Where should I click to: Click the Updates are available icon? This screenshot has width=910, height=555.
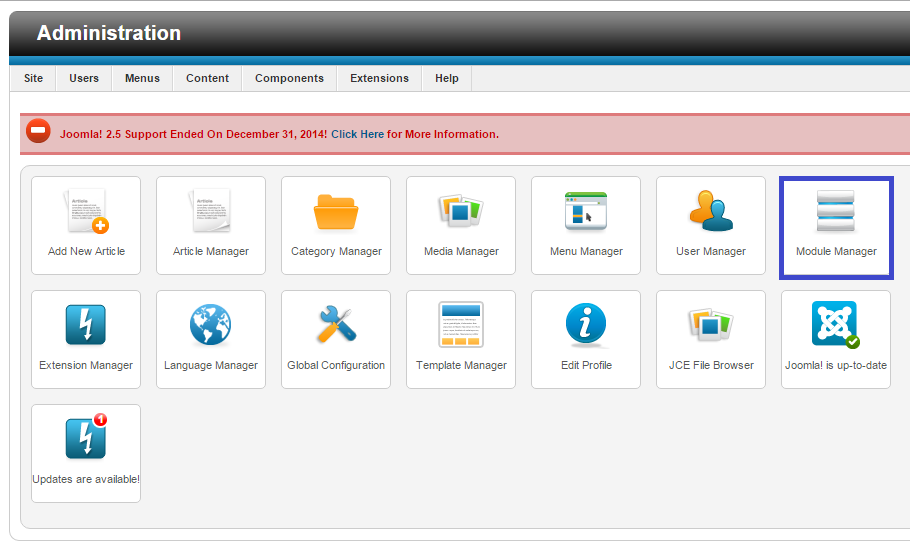[86, 436]
